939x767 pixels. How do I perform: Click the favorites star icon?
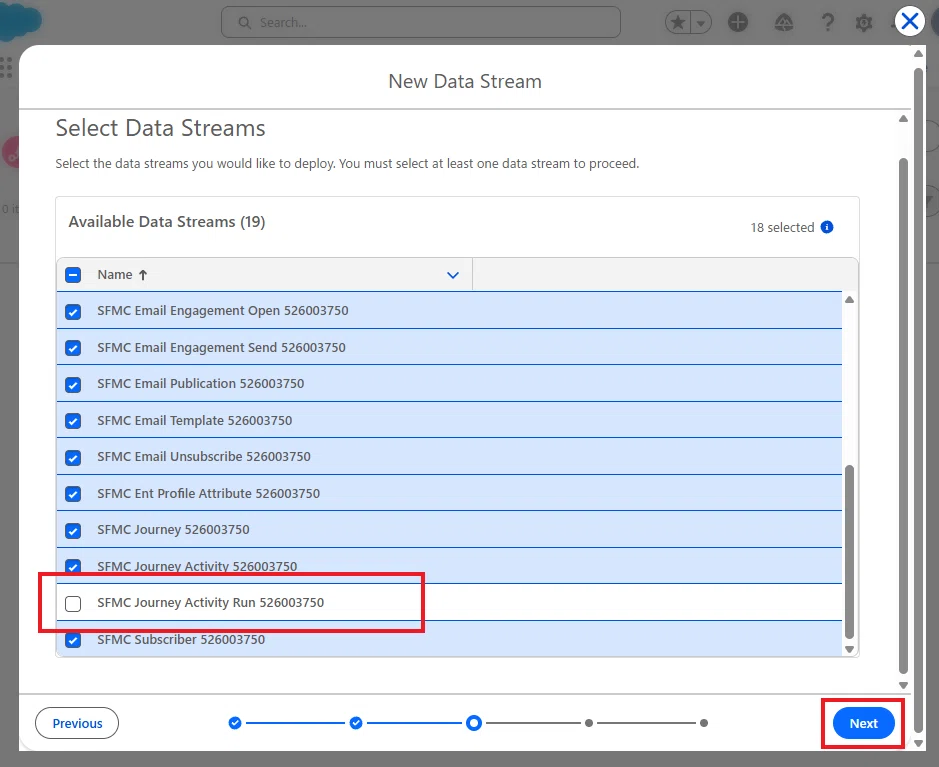click(678, 23)
